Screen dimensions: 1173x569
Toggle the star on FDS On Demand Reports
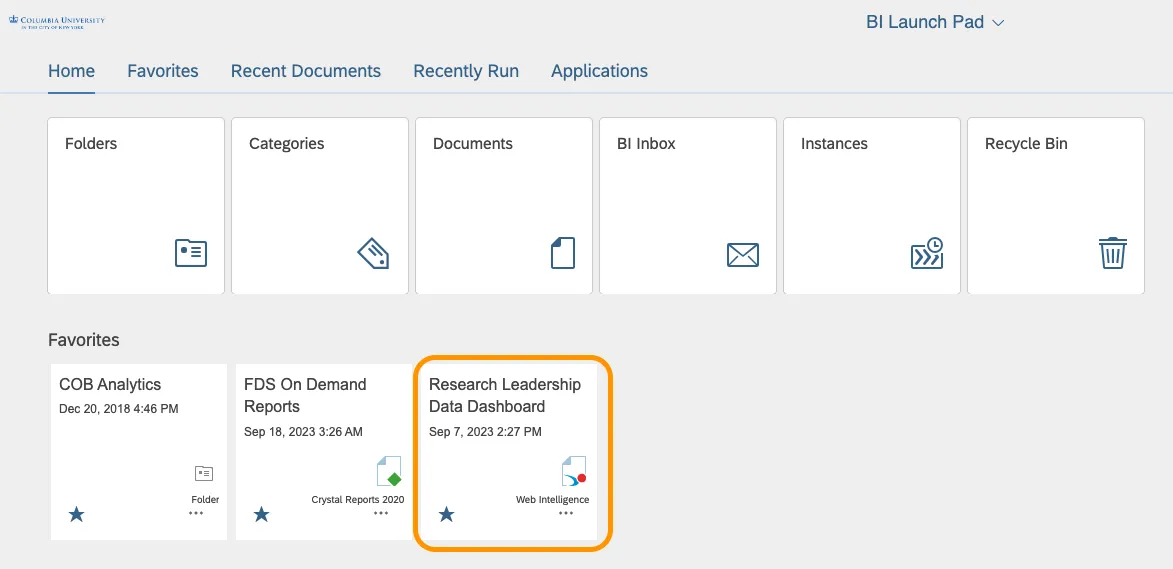coord(261,514)
